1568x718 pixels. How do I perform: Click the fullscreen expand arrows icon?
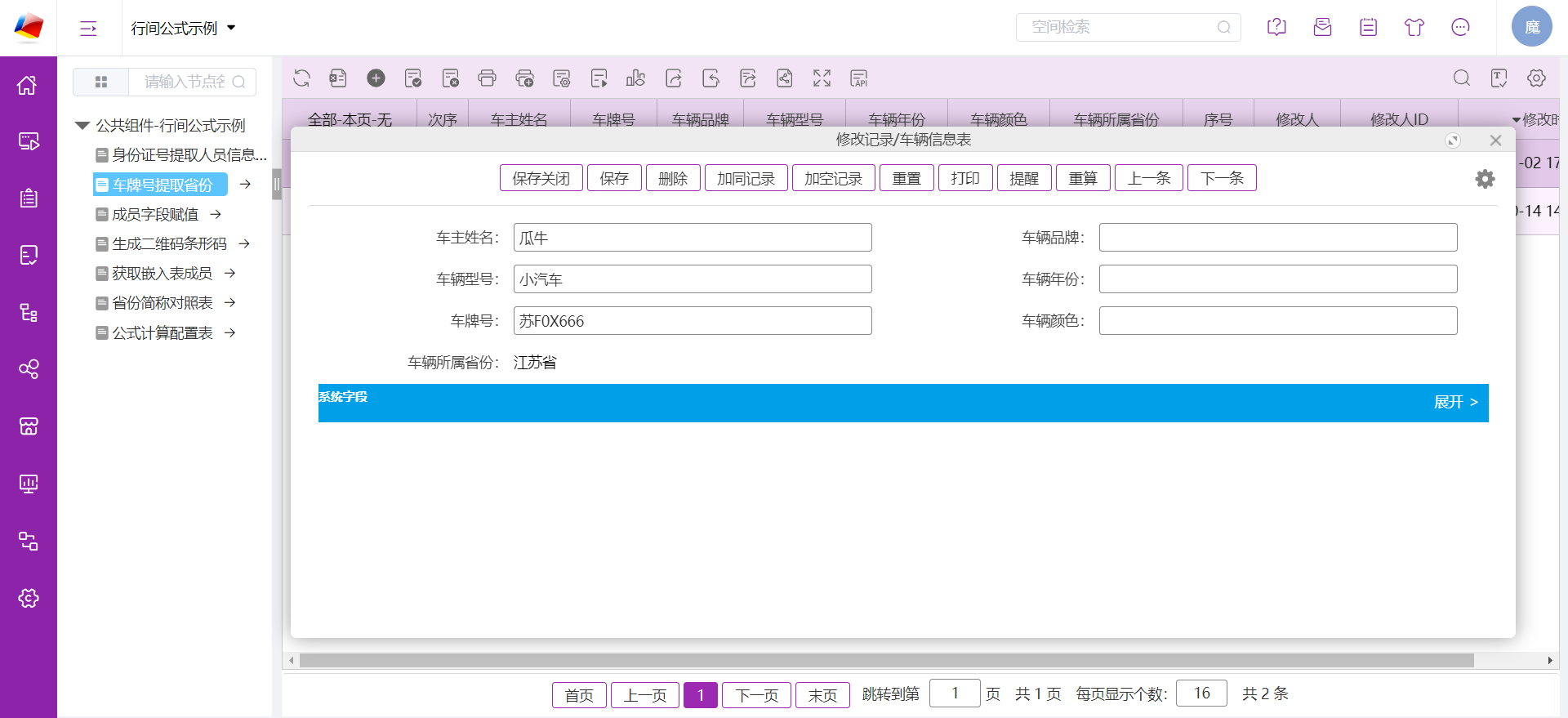pyautogui.click(x=822, y=78)
